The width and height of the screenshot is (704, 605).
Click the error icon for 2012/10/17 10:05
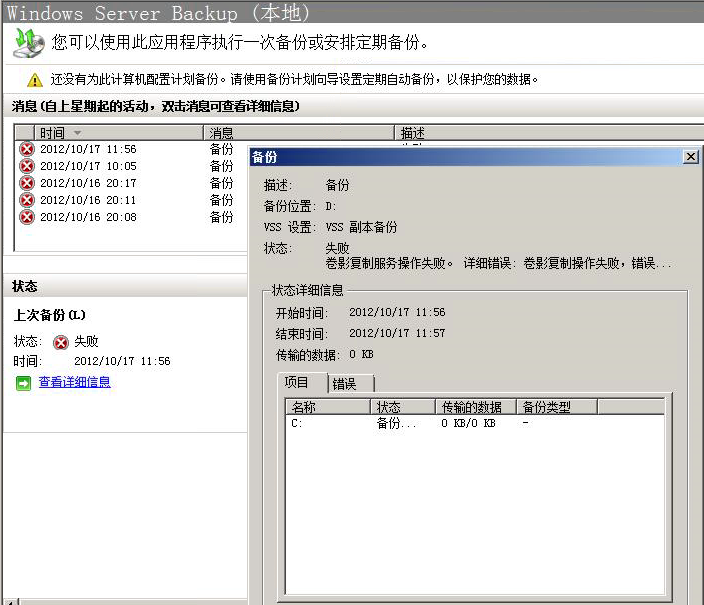pos(27,166)
